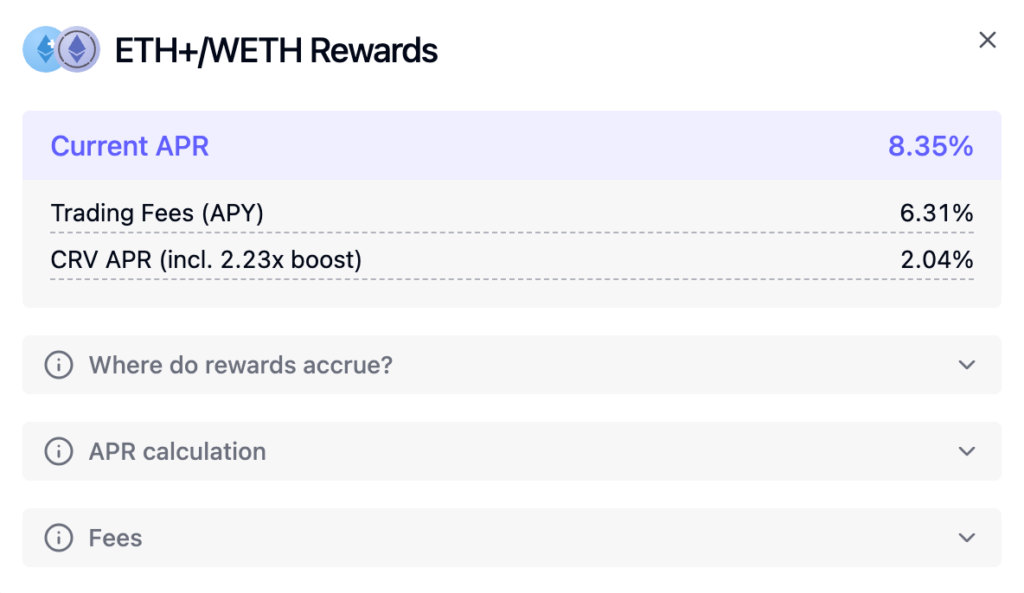
Task: Click the ETH+/WETH Rewards title
Action: 276,50
